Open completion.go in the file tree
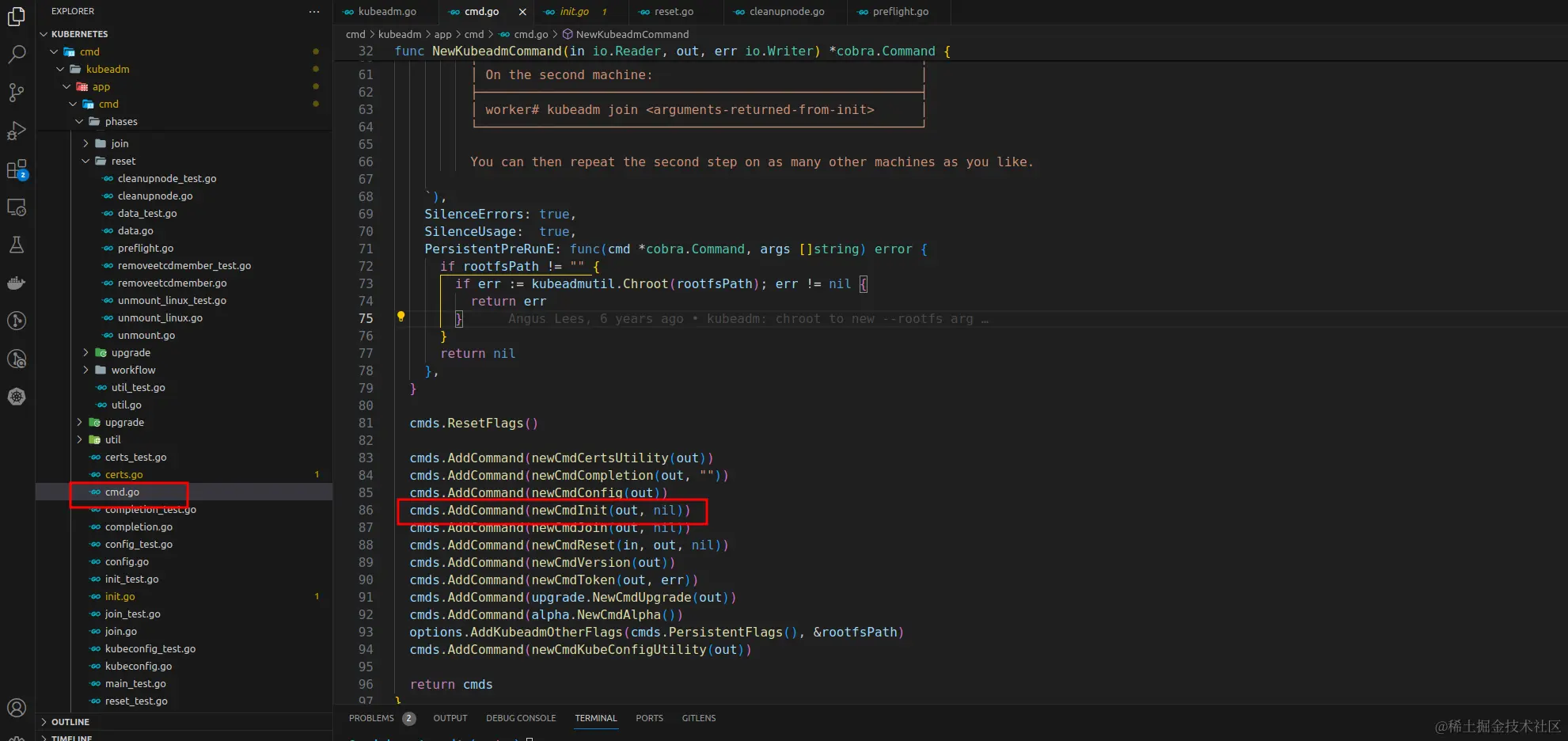The width and height of the screenshot is (1568, 741). (139, 526)
